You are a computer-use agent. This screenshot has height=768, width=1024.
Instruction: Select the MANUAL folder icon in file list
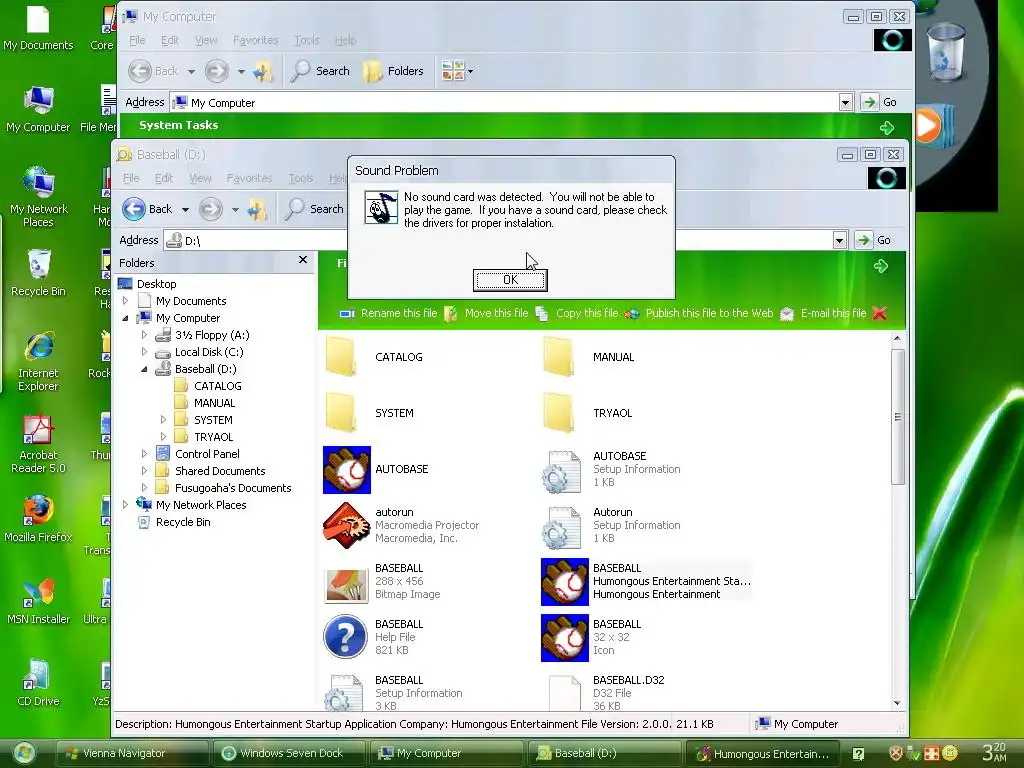[560, 357]
